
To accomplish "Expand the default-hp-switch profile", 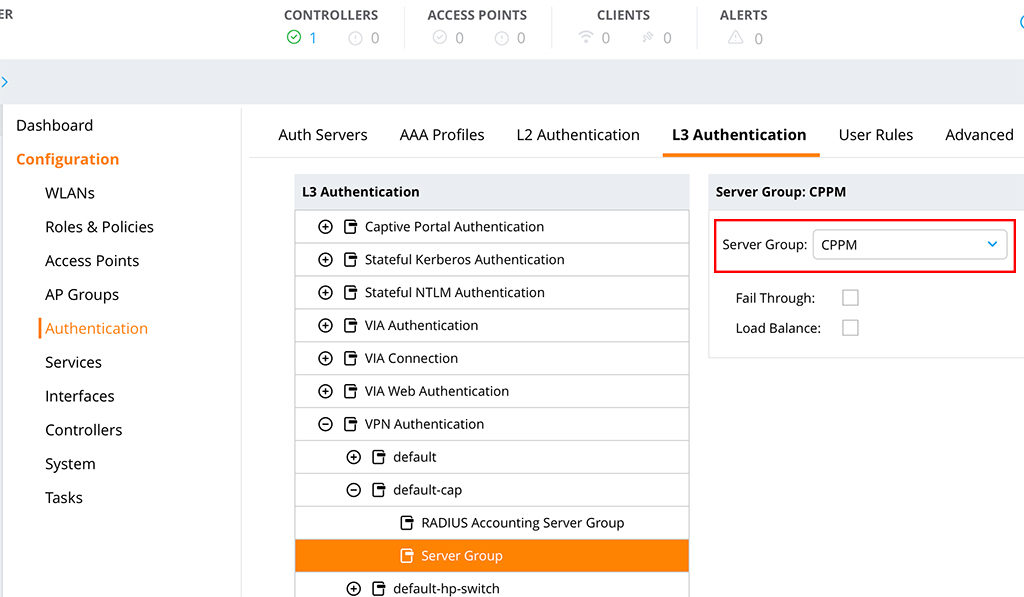I will [x=353, y=588].
